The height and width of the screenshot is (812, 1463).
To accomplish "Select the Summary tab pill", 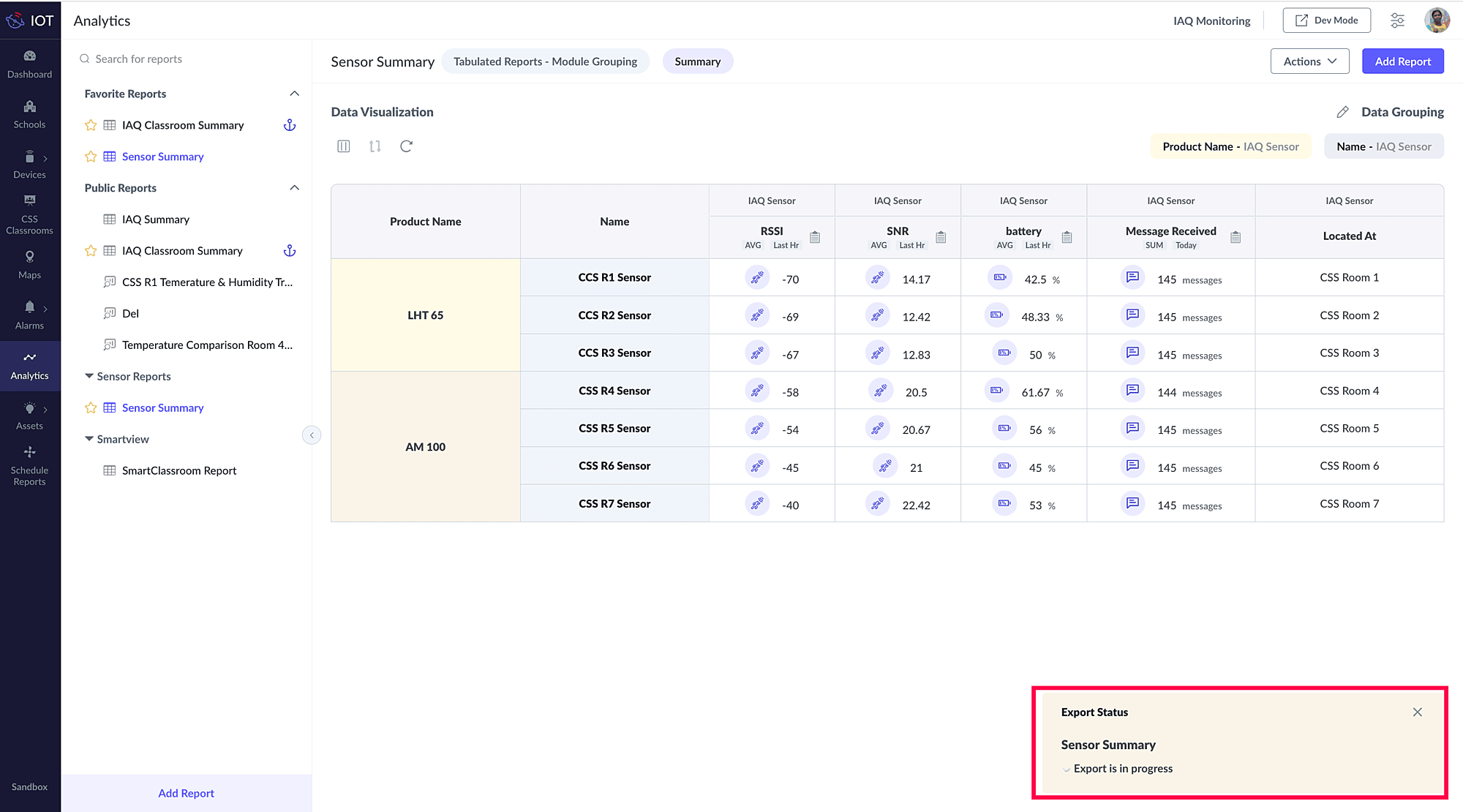I will [697, 61].
